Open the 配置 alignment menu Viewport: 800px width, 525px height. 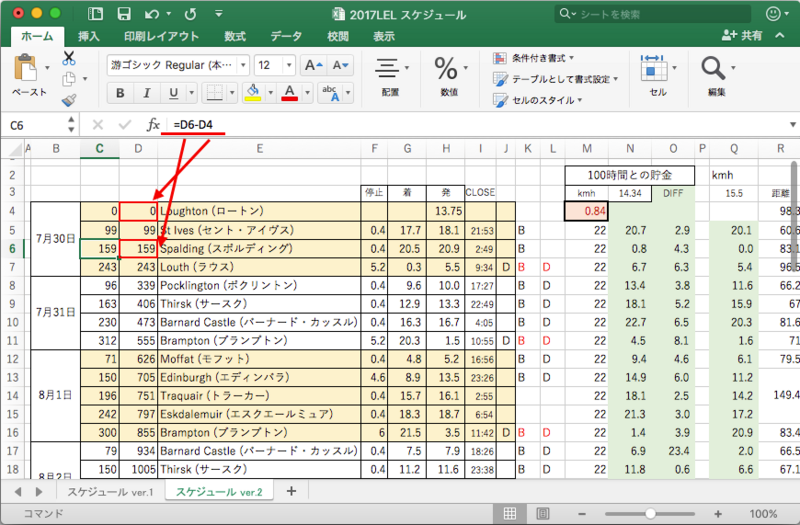(391, 76)
